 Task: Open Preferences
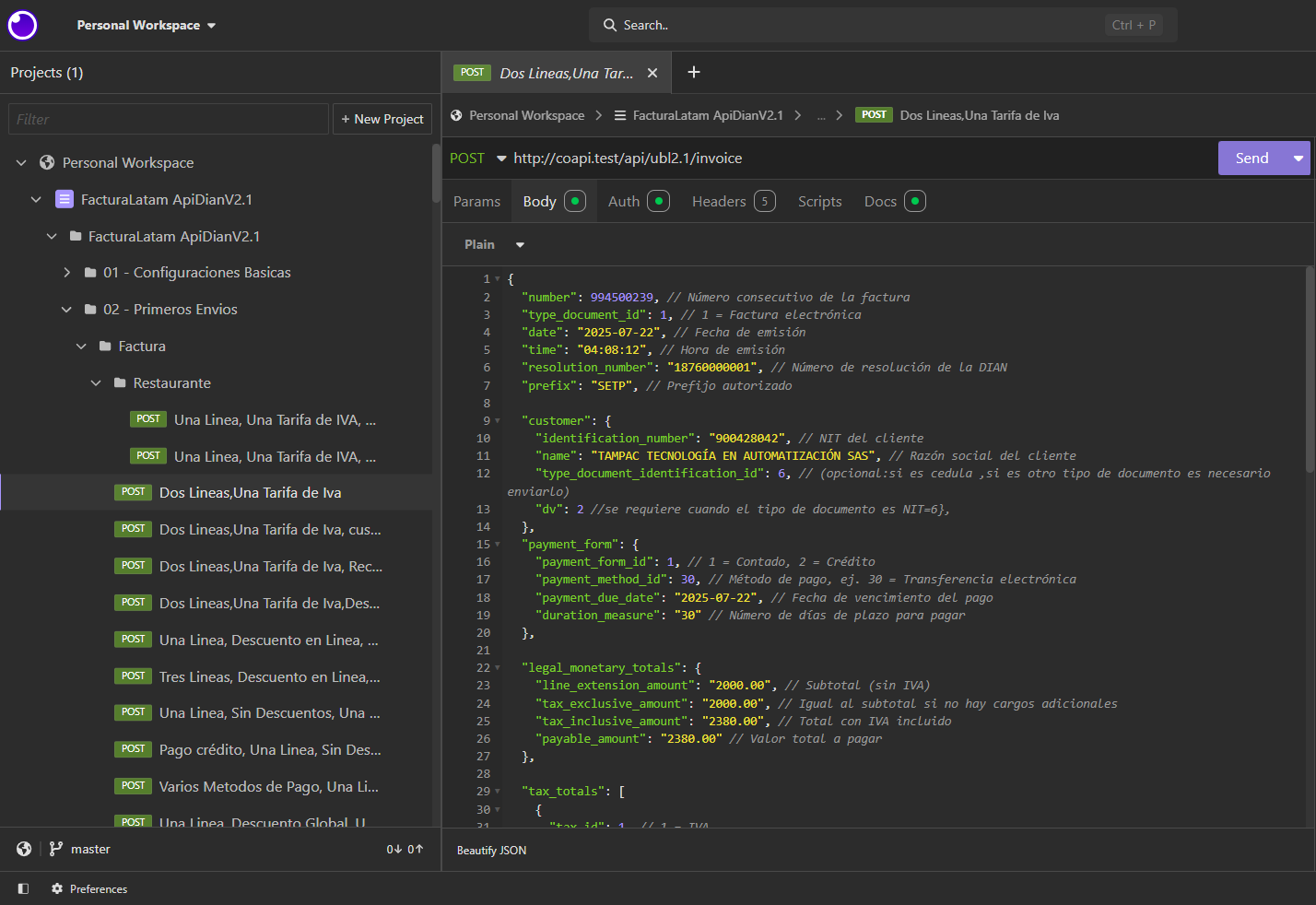[89, 888]
